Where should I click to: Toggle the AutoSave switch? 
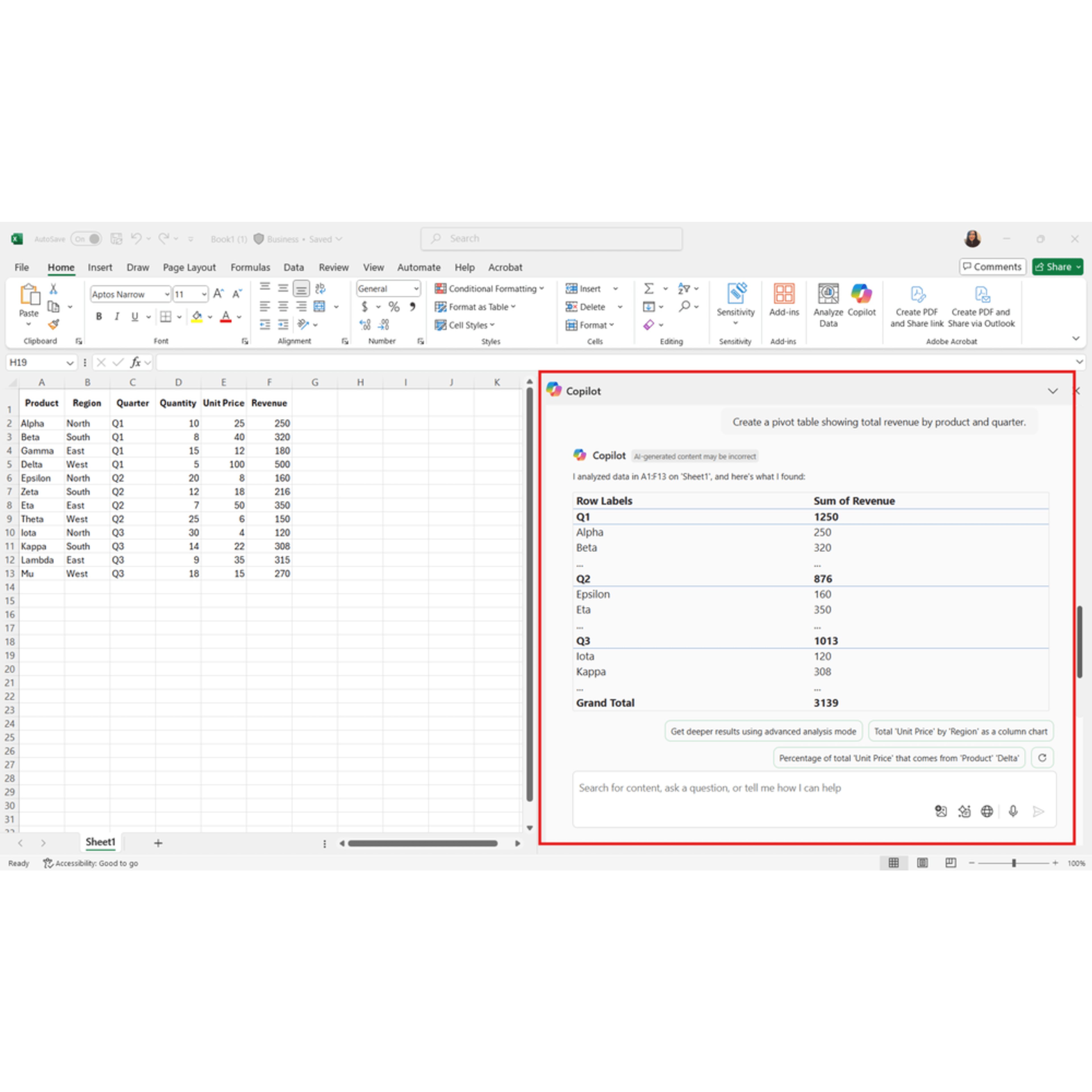[86, 239]
